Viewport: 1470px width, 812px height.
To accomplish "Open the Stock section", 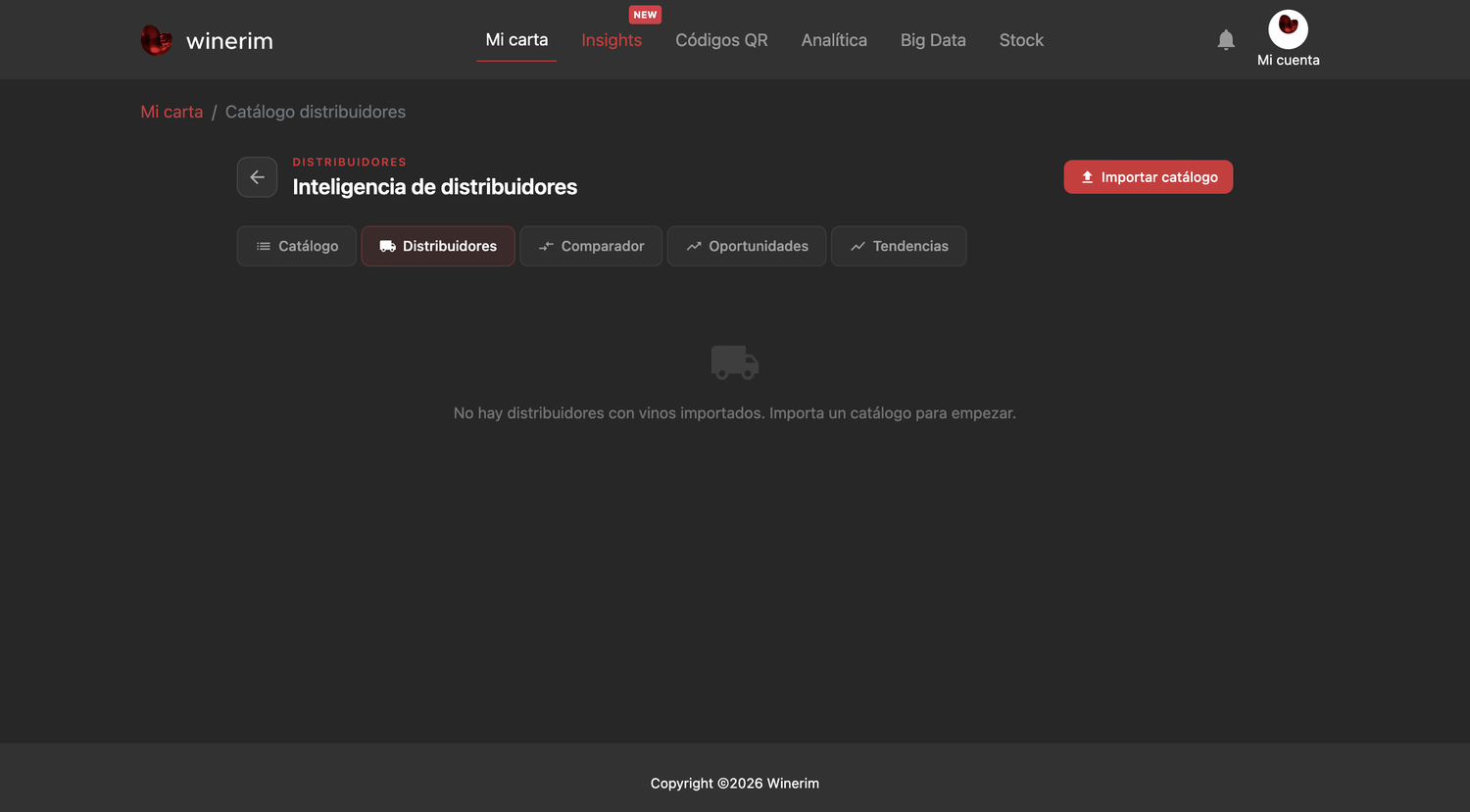I will [1021, 40].
